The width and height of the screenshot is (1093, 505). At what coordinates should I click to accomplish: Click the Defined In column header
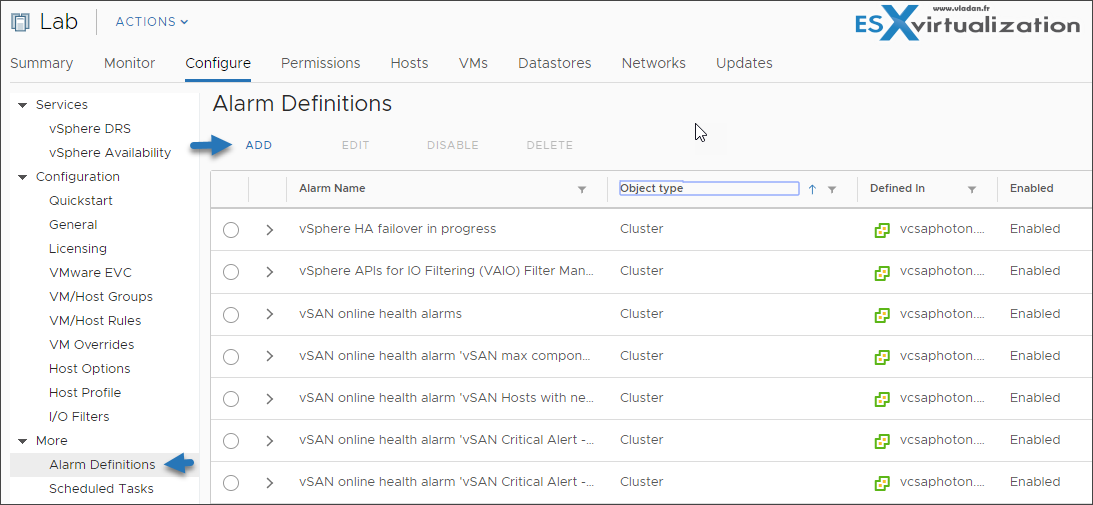coord(895,188)
